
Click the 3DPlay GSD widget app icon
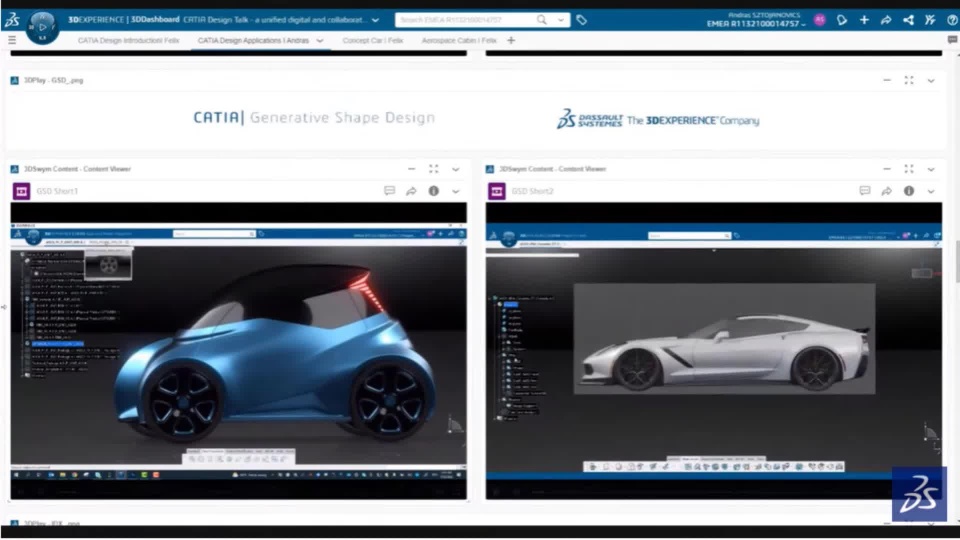click(15, 80)
